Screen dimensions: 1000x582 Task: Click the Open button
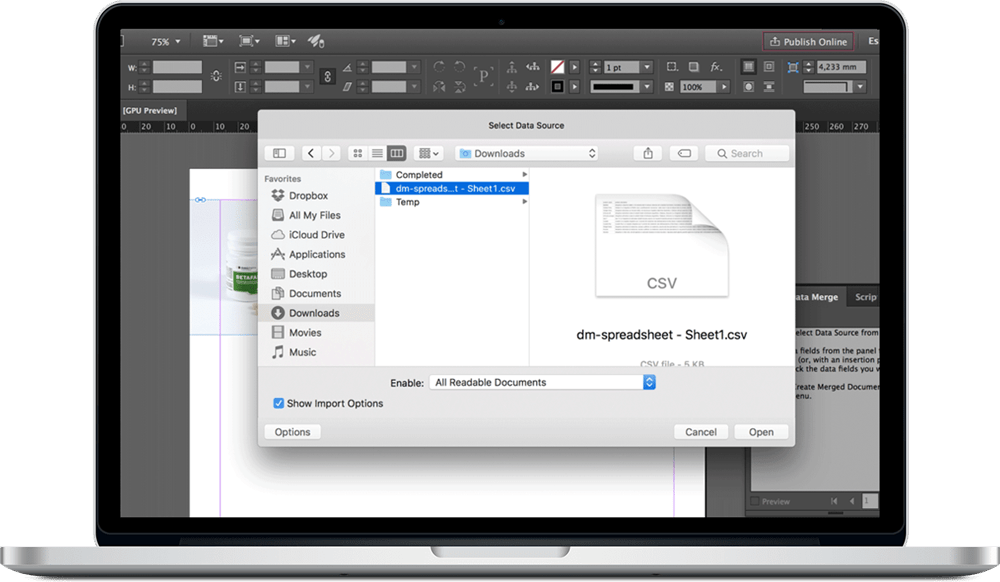click(x=761, y=432)
